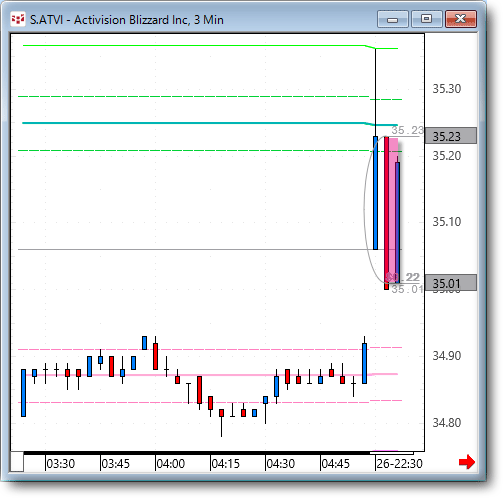Select the 04:15 time axis label
Viewport: 504px width, 499px height.
[226, 464]
